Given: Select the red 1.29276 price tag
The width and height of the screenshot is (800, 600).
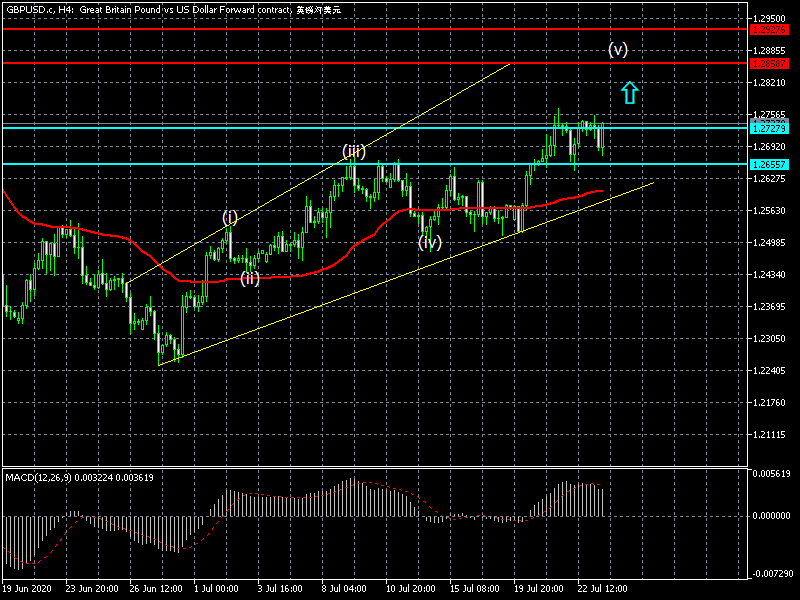Looking at the screenshot, I should point(770,30).
